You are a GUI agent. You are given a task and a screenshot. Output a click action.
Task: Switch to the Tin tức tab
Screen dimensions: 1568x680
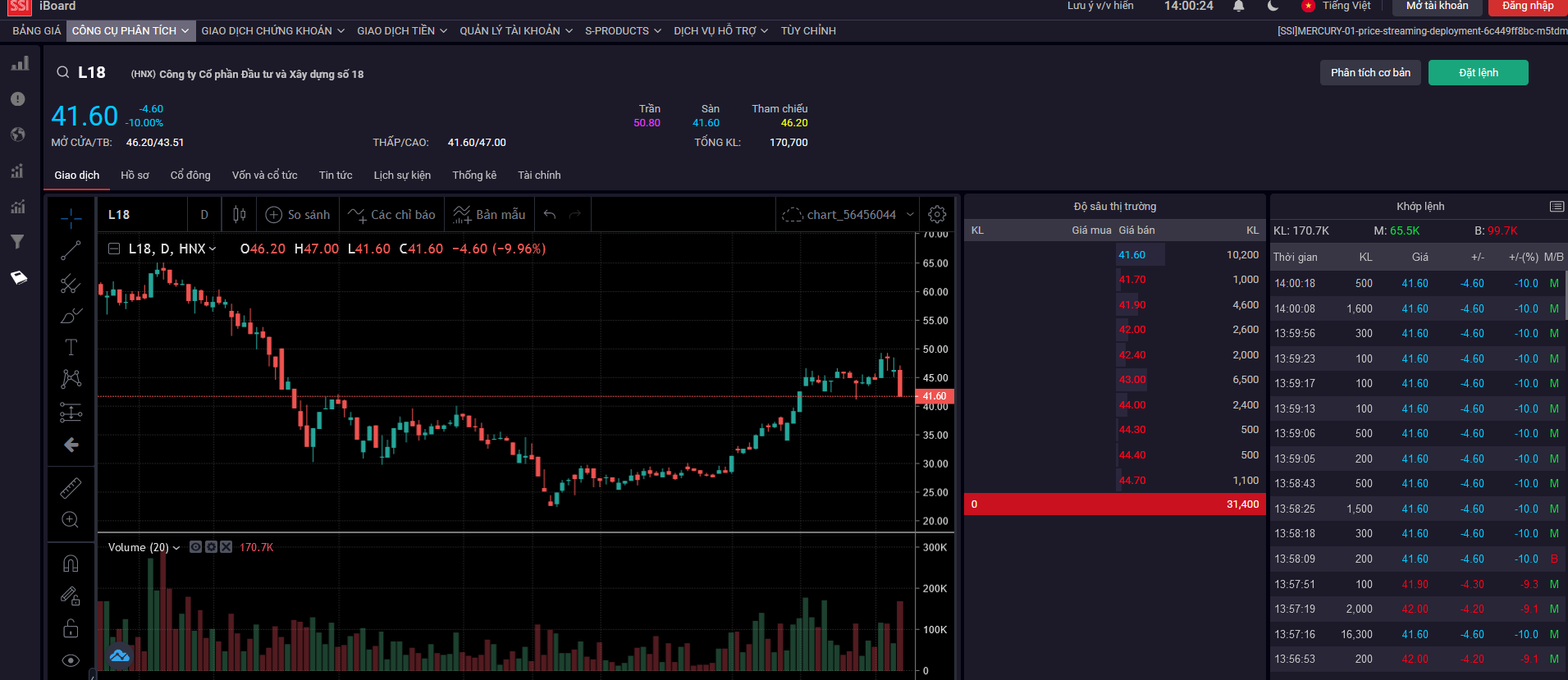(x=336, y=176)
